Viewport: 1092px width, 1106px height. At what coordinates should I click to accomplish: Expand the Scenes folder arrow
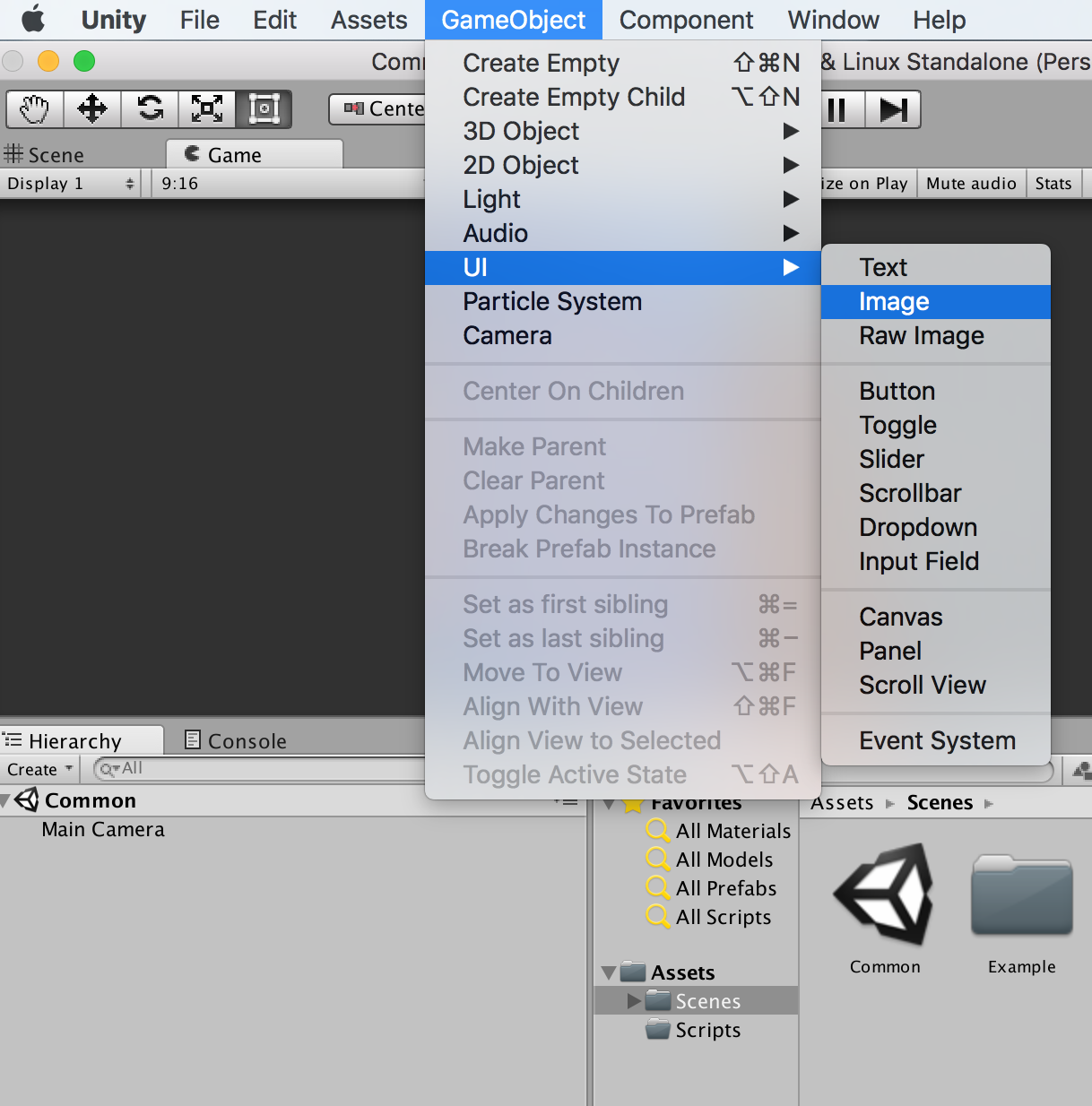pyautogui.click(x=634, y=1000)
